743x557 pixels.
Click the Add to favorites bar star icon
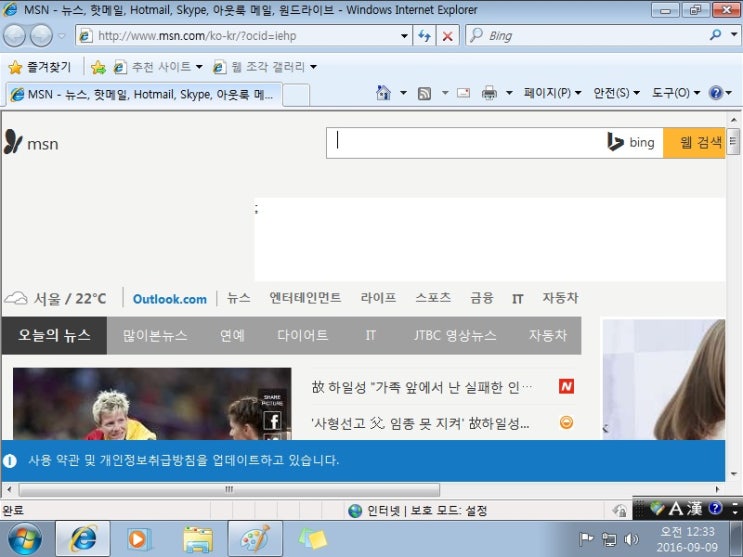[x=98, y=67]
